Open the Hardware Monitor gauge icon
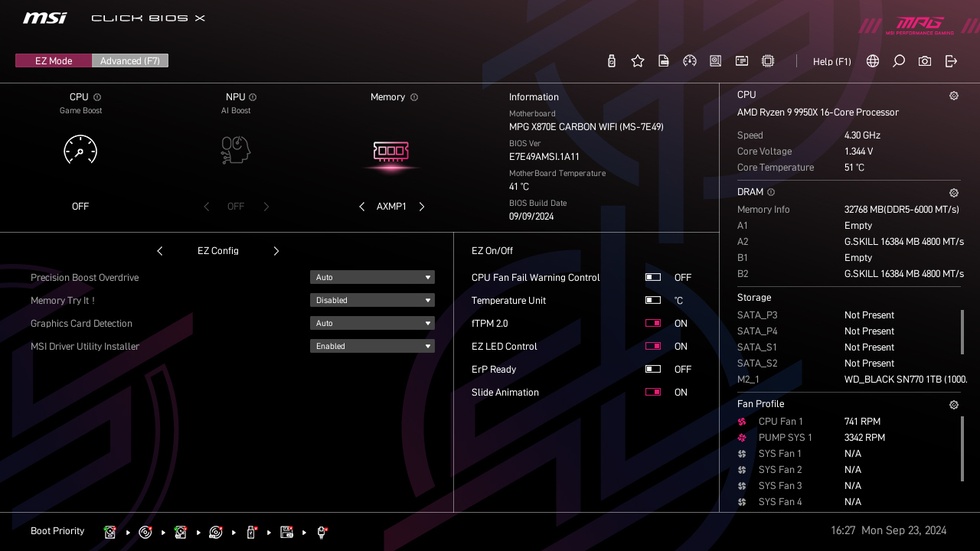This screenshot has width=980, height=551. click(689, 61)
